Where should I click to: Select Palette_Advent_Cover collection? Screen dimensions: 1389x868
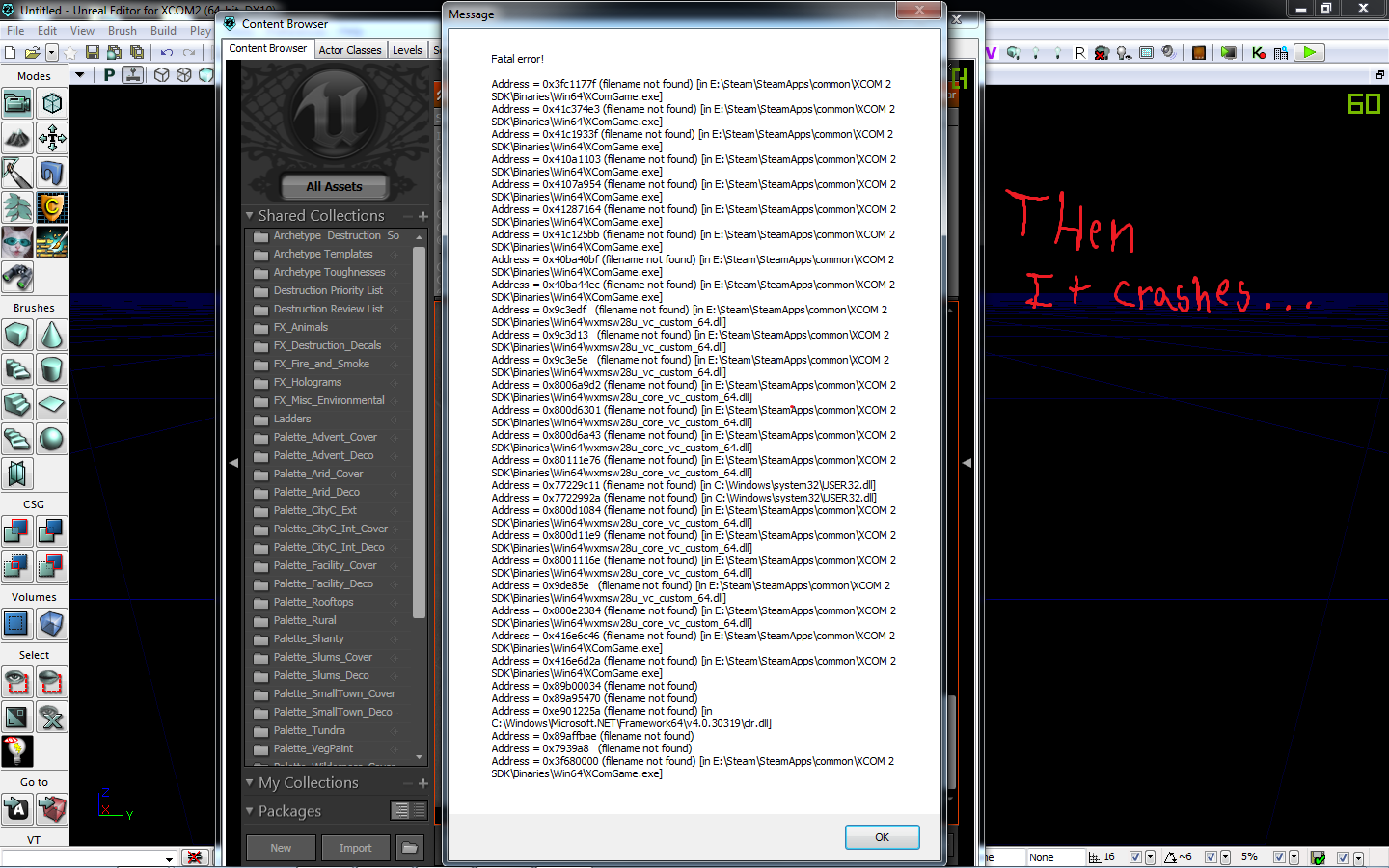click(325, 437)
